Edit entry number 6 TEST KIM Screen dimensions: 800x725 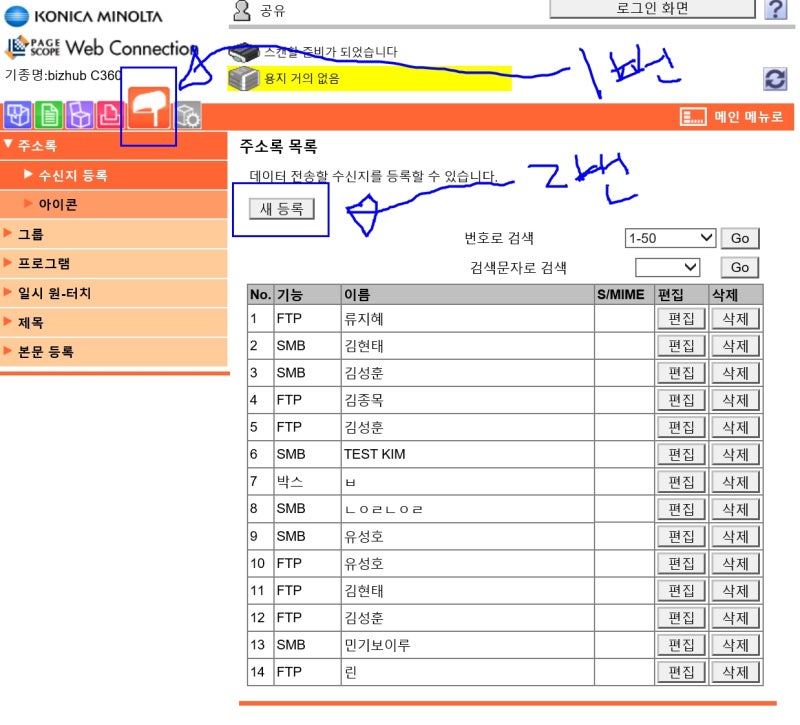click(681, 454)
